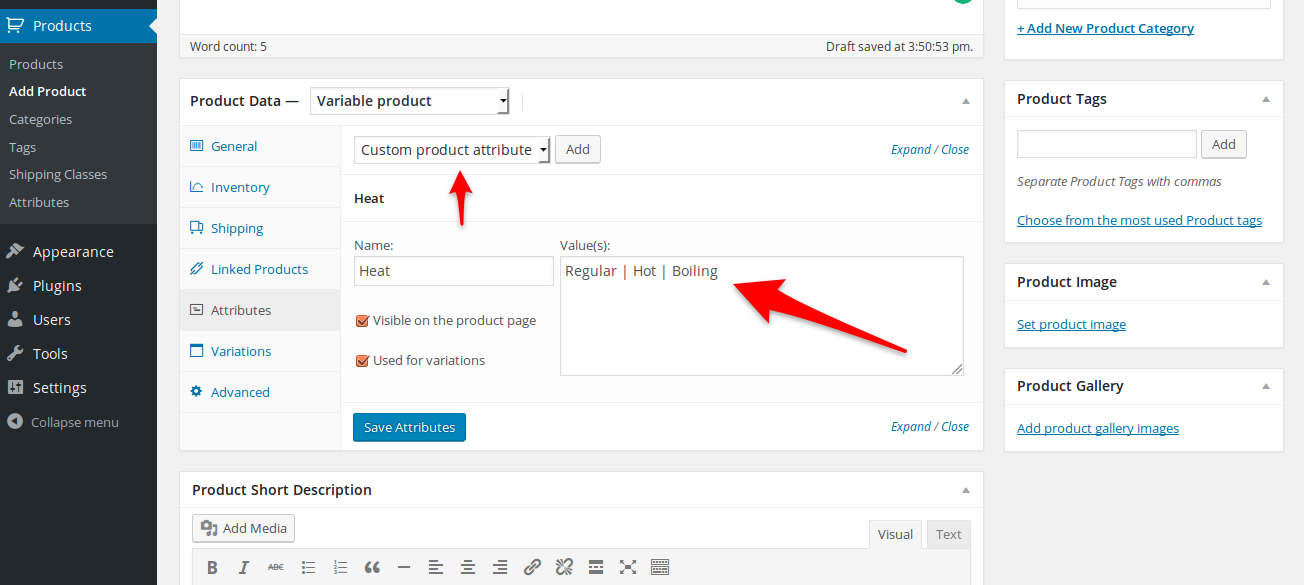The image size is (1304, 585).
Task: Switch to the Text editor tab
Action: pyautogui.click(x=948, y=534)
